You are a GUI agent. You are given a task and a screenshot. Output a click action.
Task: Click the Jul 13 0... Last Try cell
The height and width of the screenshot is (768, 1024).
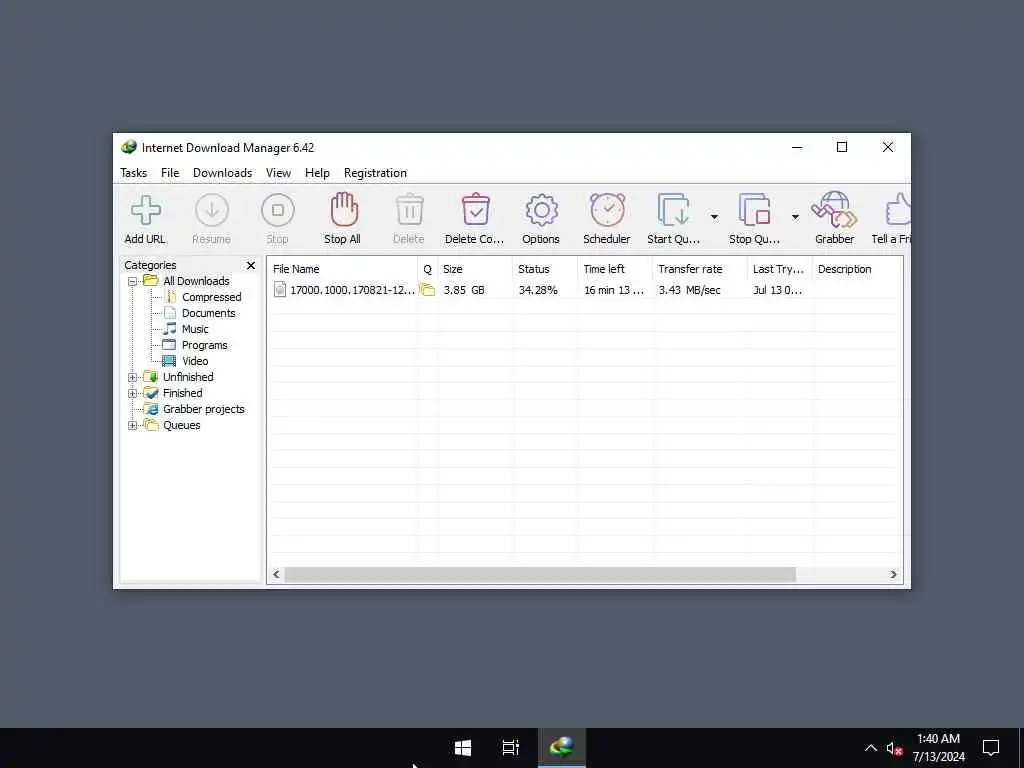point(777,290)
